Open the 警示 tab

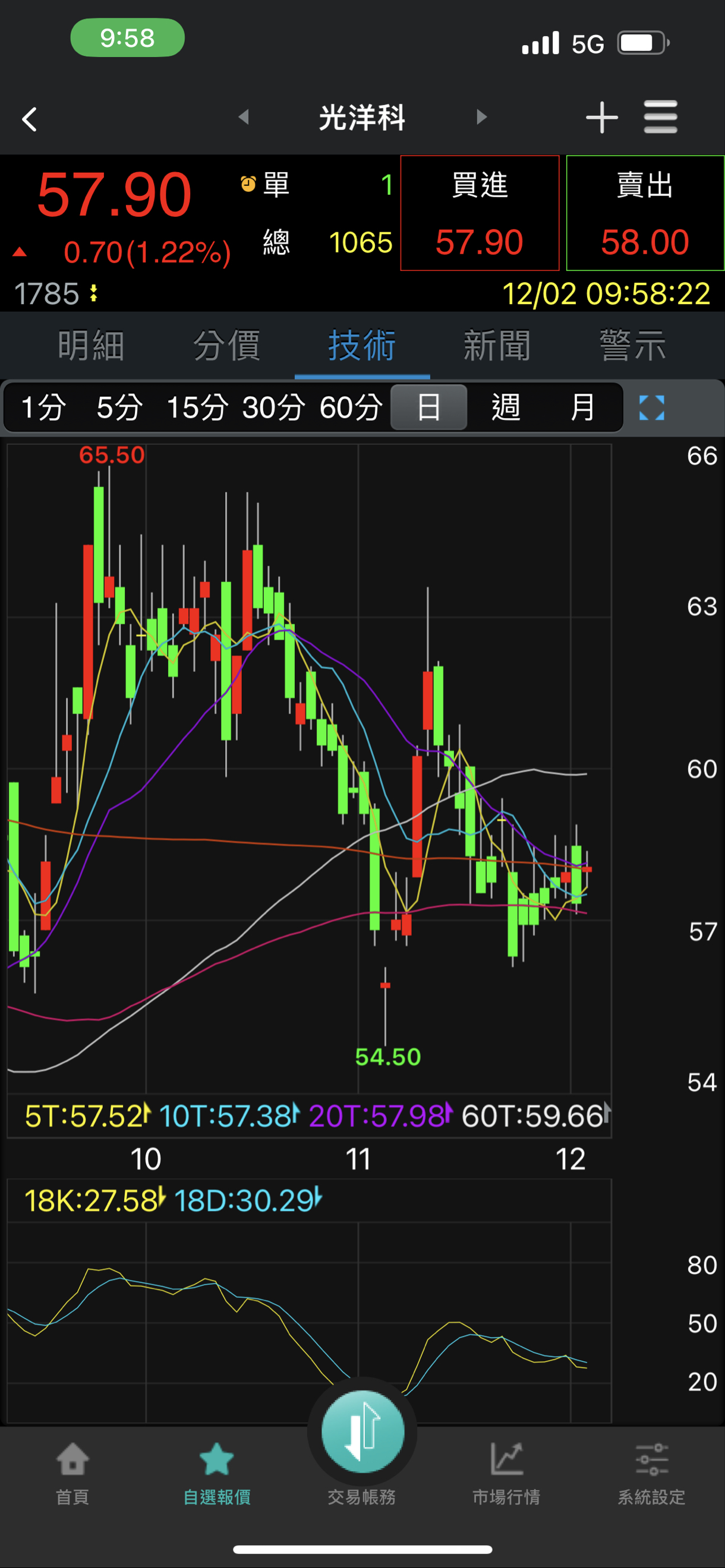click(x=632, y=346)
